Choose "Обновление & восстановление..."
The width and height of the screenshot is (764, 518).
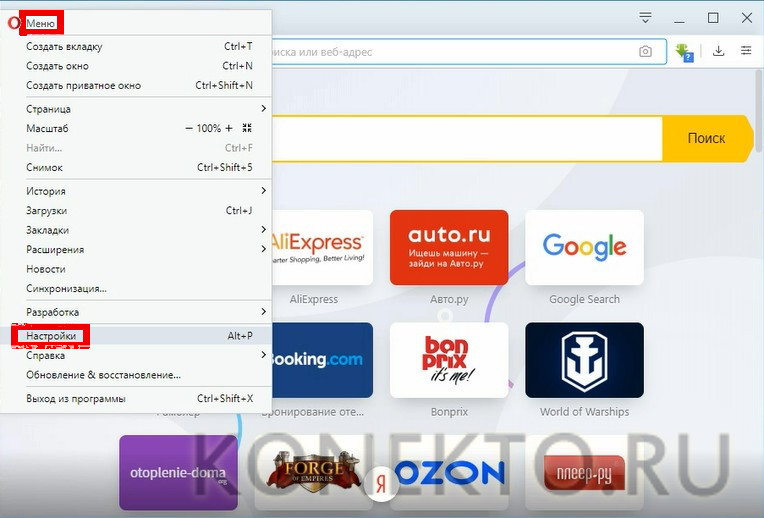click(136, 375)
